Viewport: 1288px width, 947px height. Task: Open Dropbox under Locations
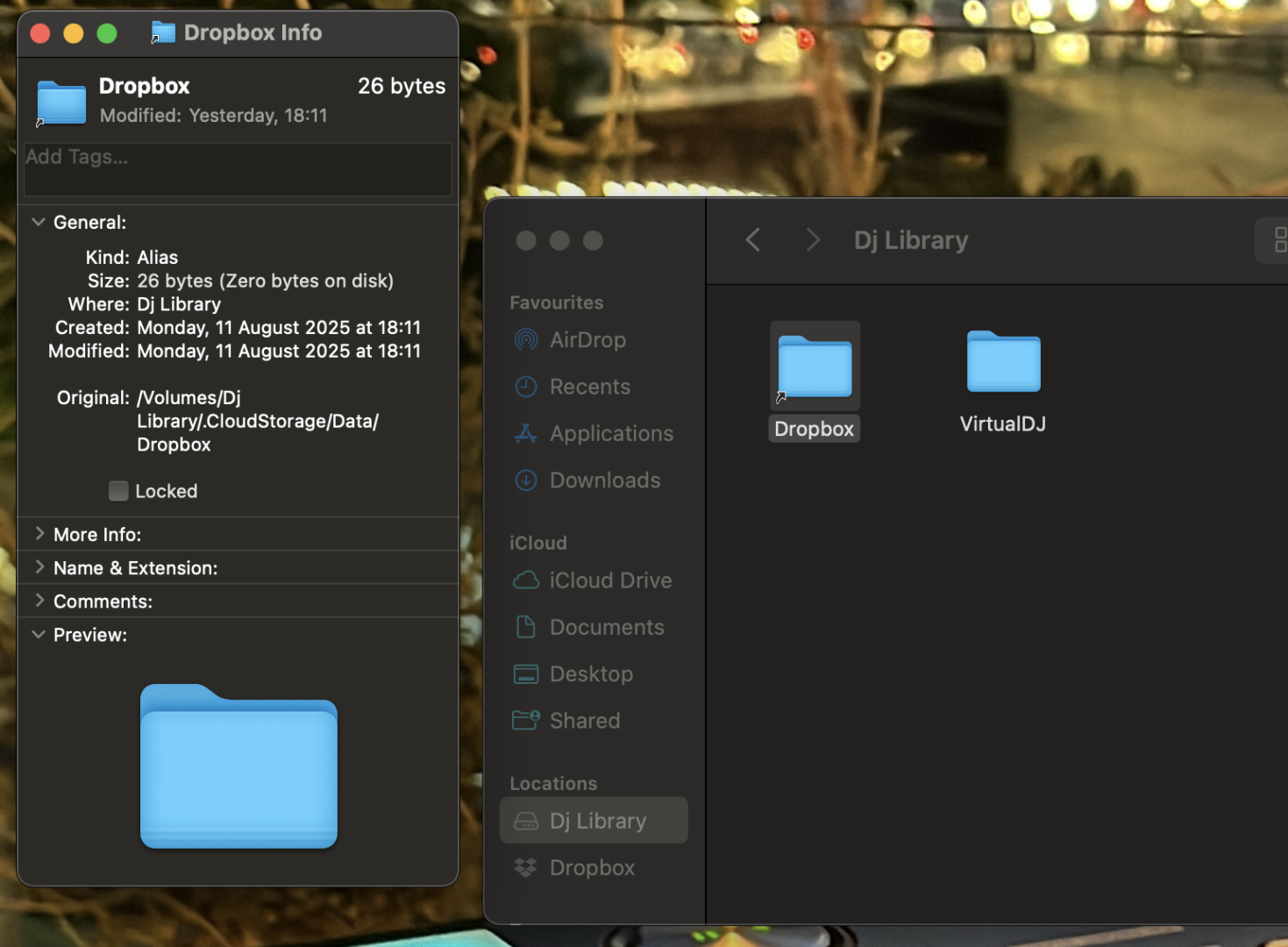coord(594,867)
